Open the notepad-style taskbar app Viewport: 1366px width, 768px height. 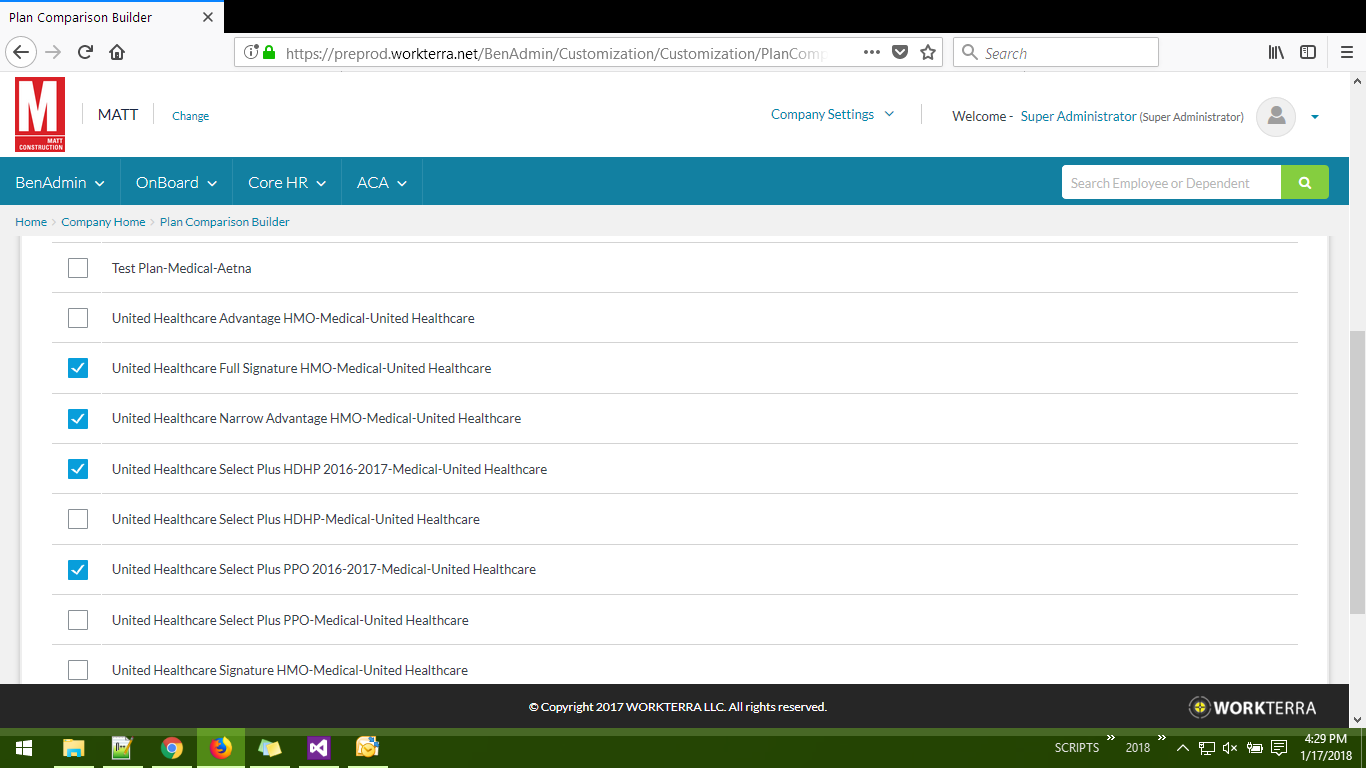122,748
